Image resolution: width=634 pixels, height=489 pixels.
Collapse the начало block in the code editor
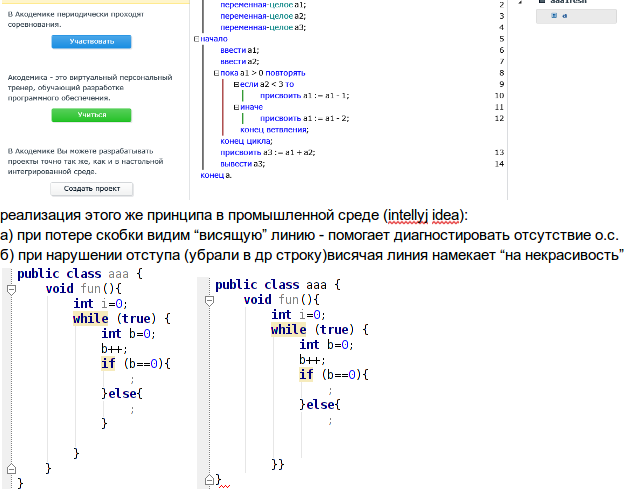pyautogui.click(x=196, y=37)
